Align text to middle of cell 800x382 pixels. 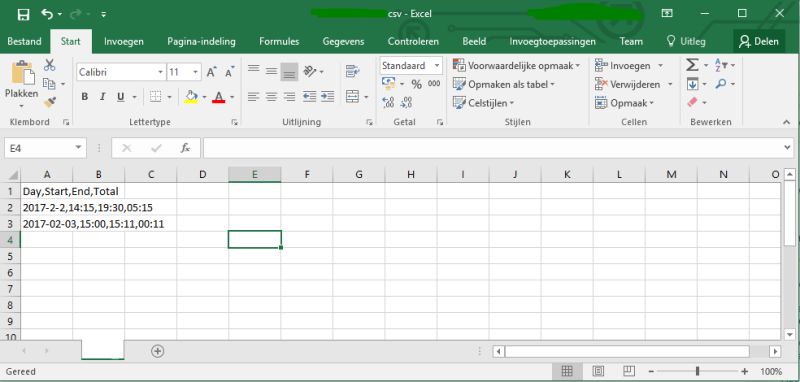[271, 71]
